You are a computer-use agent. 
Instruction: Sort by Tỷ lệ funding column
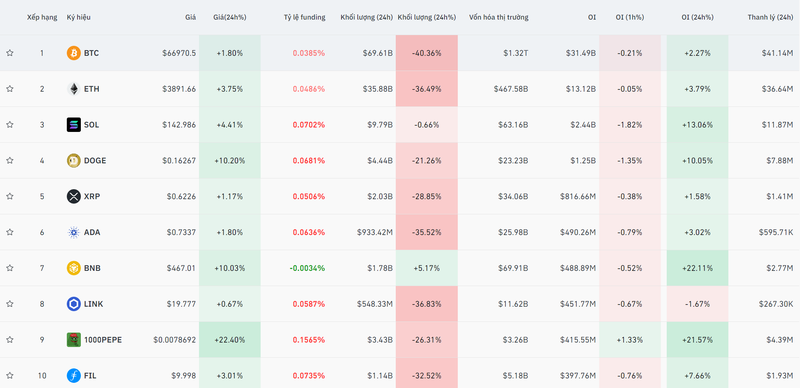coord(304,17)
